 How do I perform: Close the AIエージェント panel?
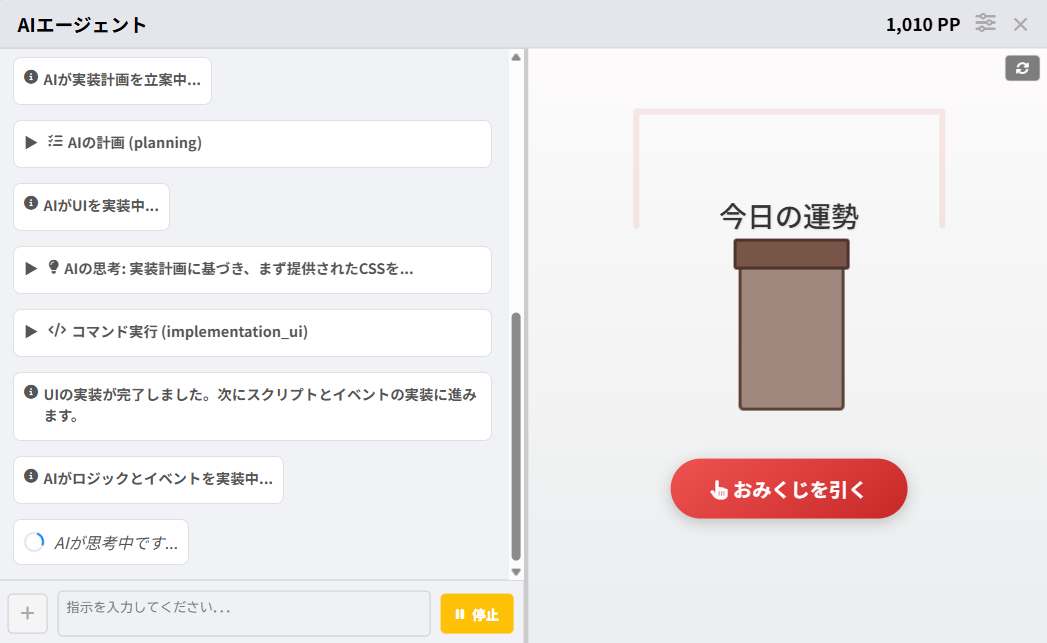click(x=1020, y=24)
